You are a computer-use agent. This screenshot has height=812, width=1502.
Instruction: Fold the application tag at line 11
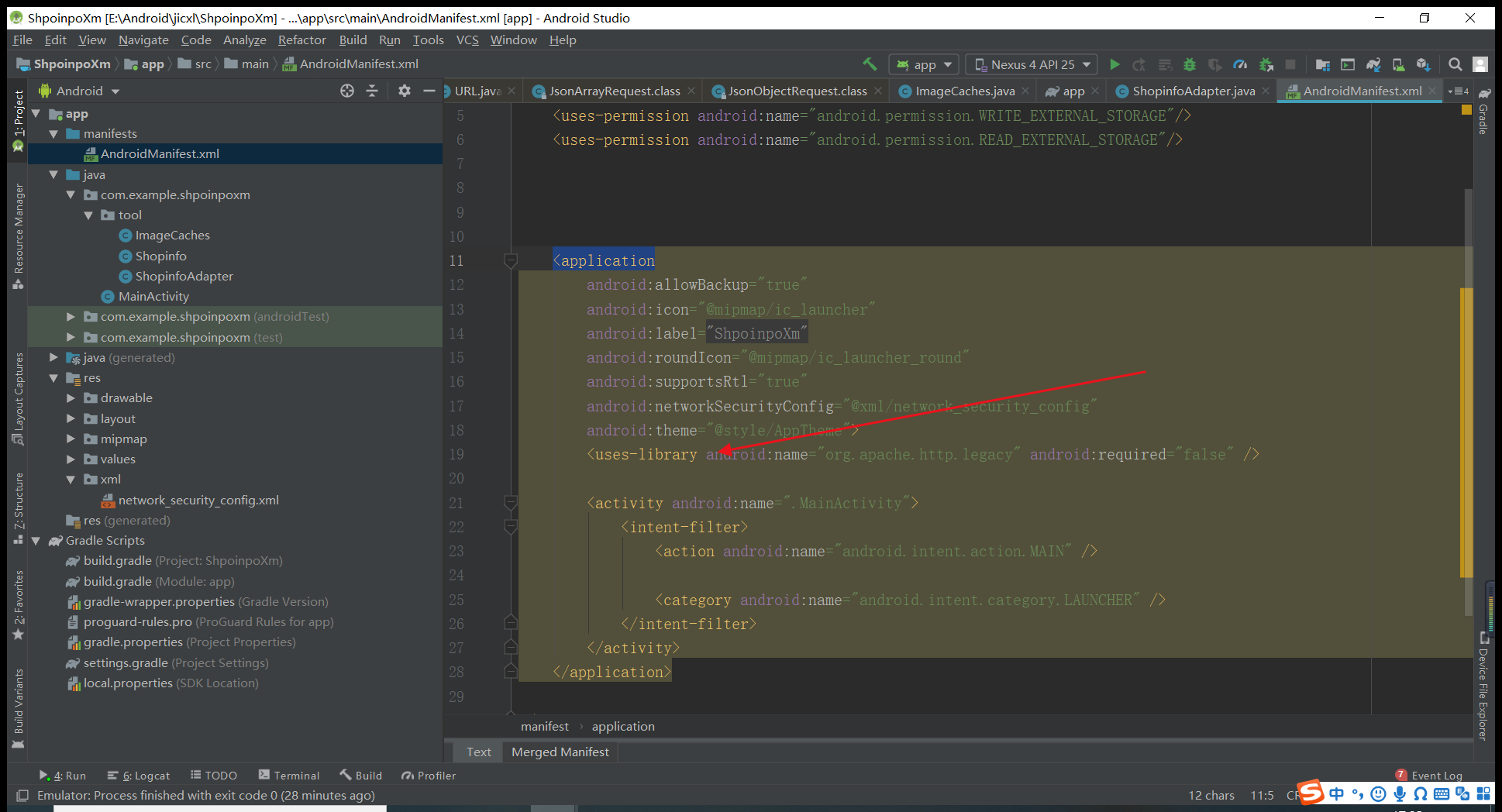click(x=510, y=261)
